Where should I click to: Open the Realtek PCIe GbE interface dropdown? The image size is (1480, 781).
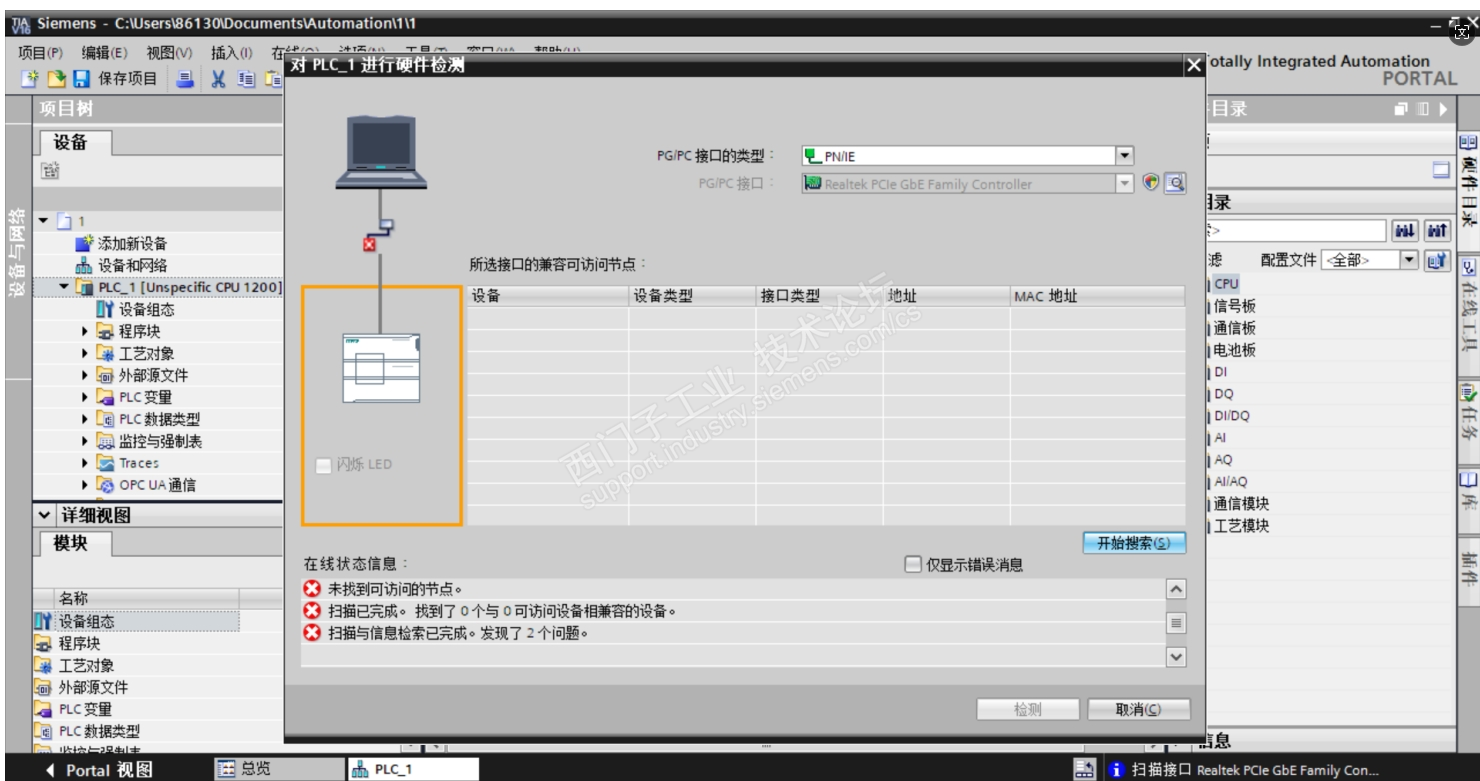tap(1125, 183)
